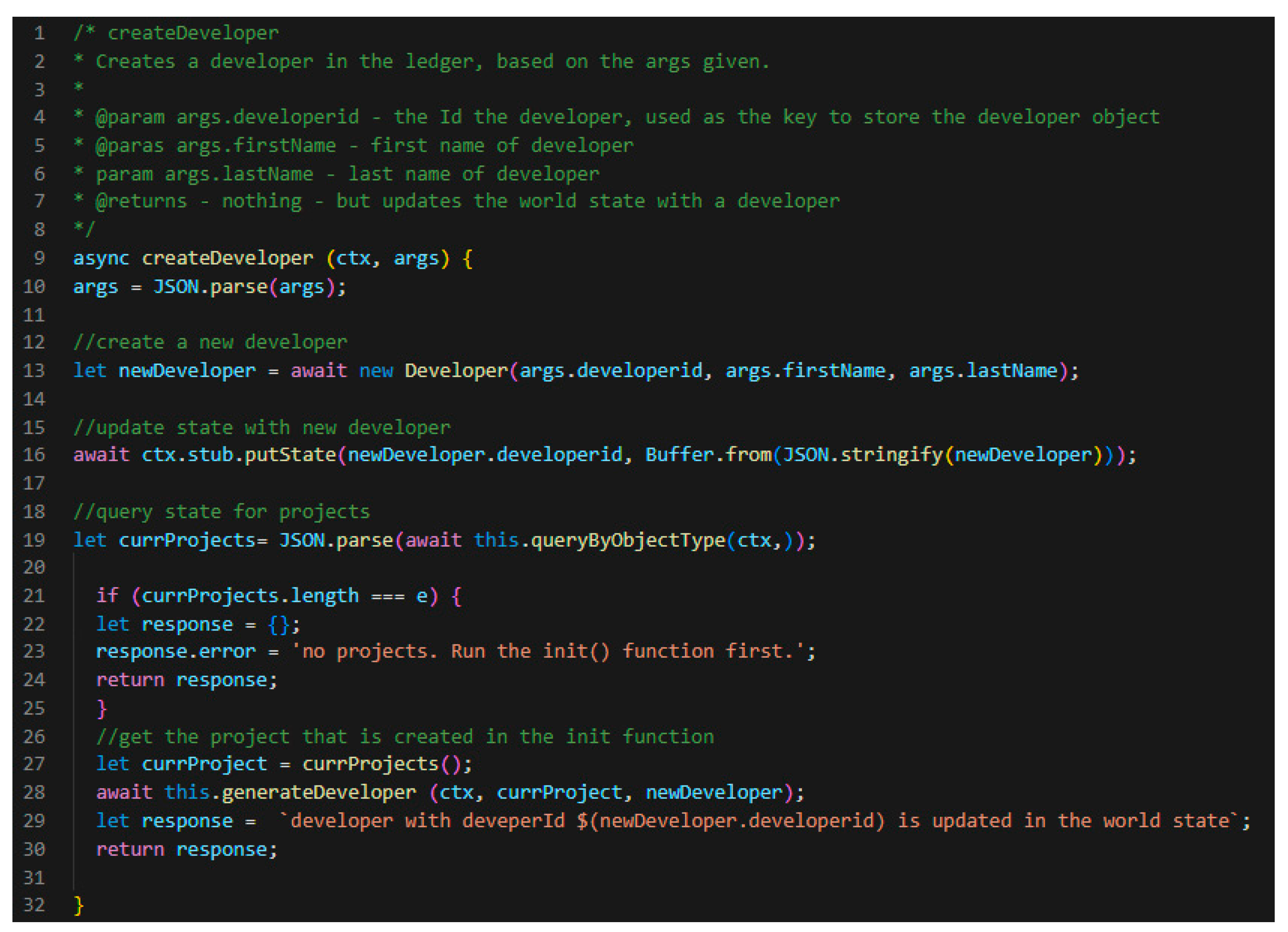This screenshot has width=1288, height=932.
Task: Click the currProject variable on line 27
Action: (x=204, y=764)
